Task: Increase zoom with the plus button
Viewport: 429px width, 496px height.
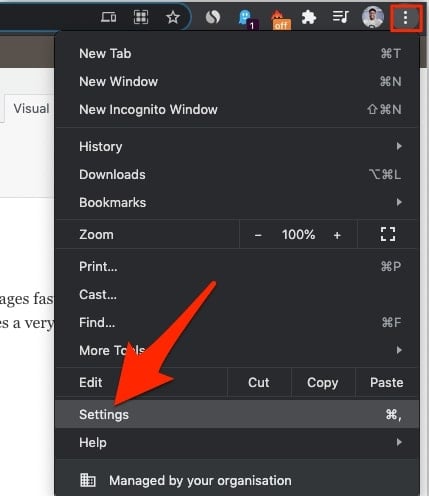Action: point(337,235)
